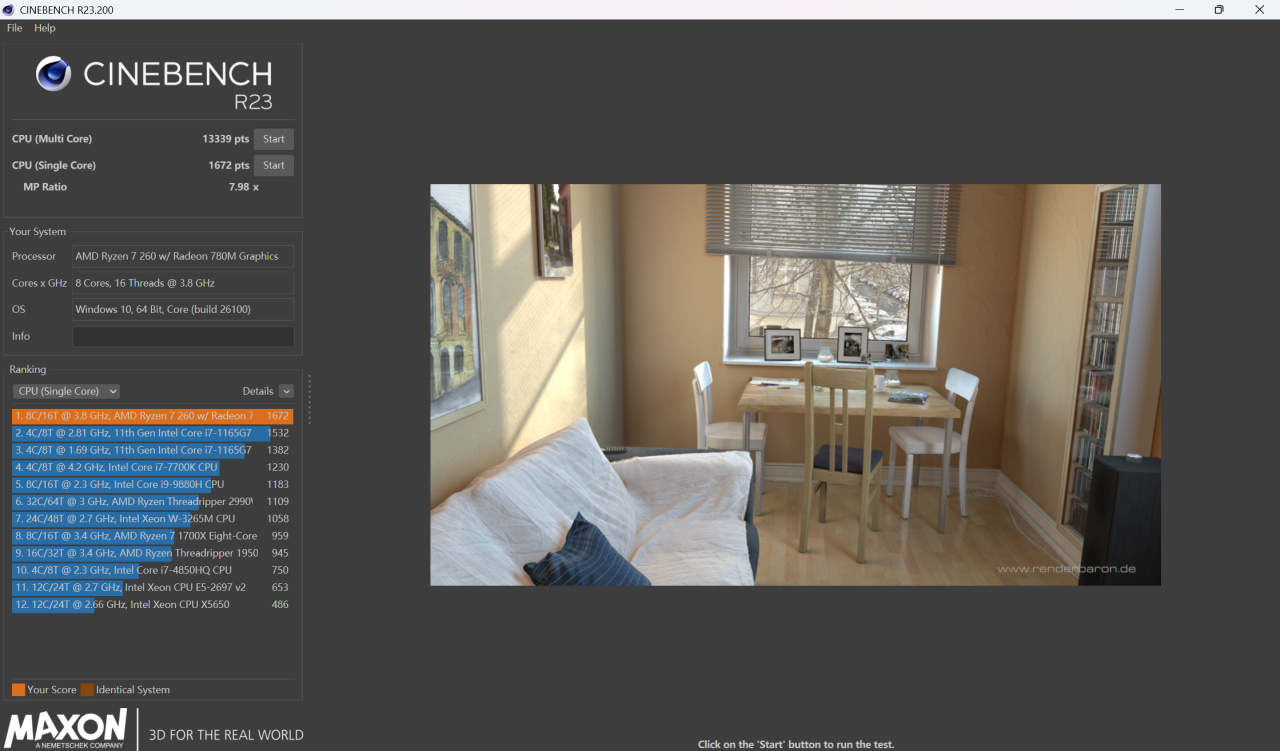Click the Cinebench app icon in title bar

[10, 9]
